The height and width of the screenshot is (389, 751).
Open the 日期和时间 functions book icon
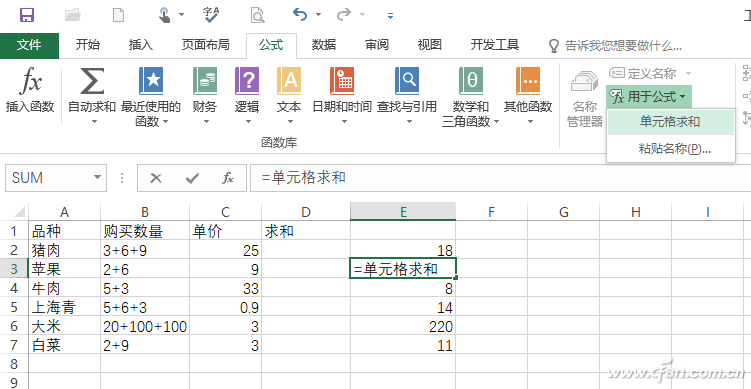click(342, 81)
